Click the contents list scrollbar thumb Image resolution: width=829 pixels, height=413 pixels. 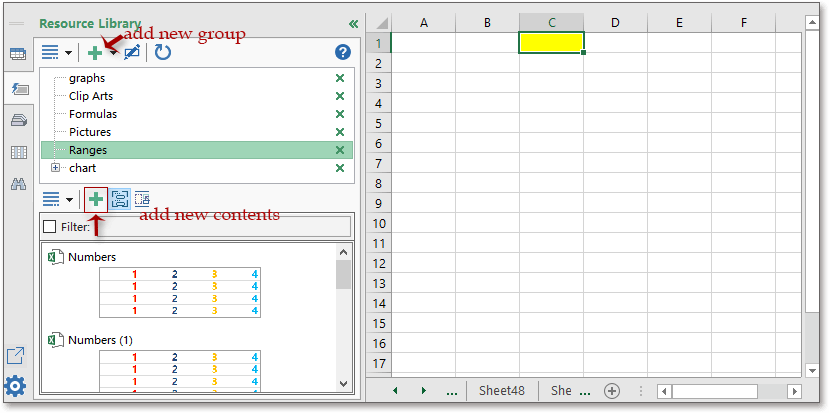click(x=343, y=274)
